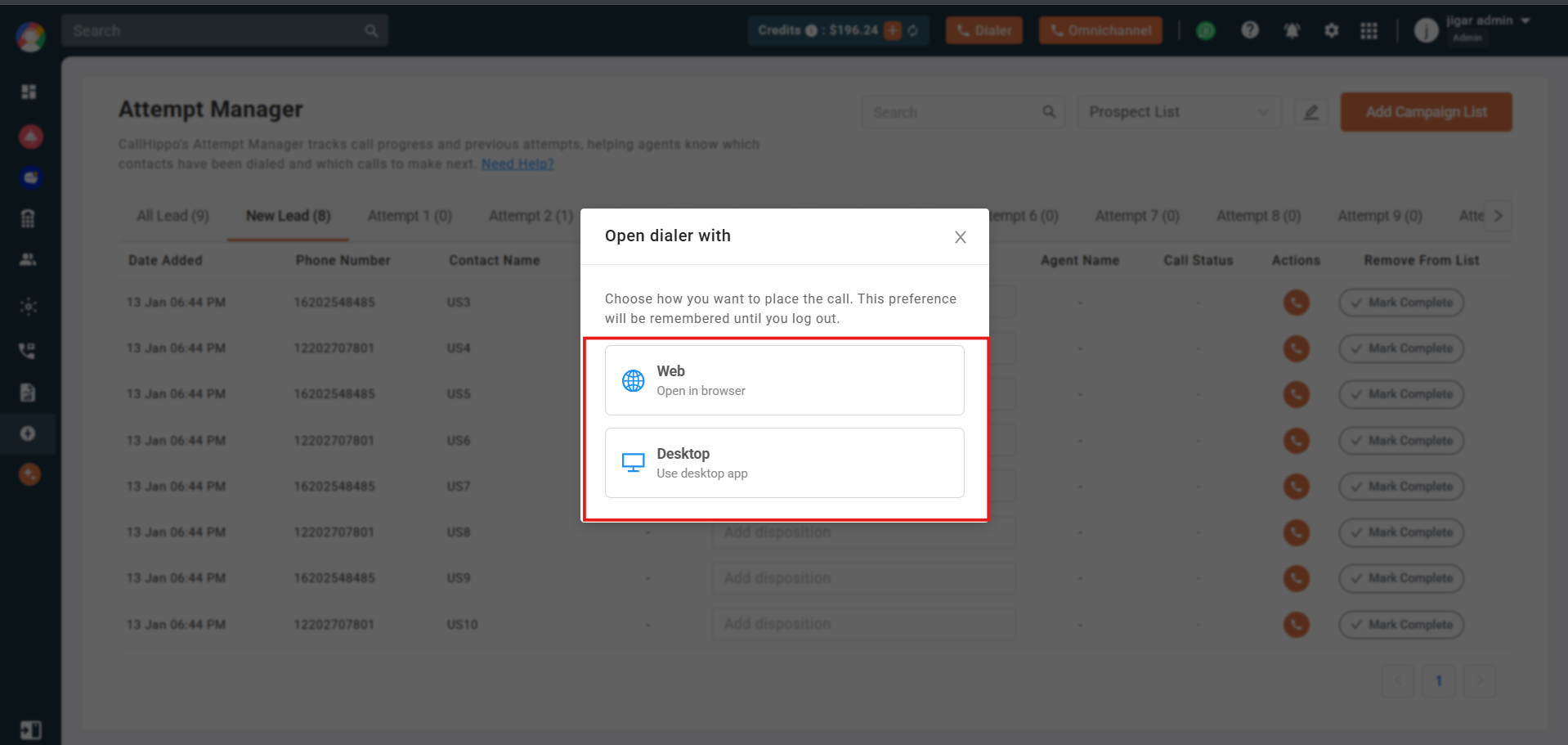Call the US4 contact with phone icon
1568x745 pixels.
(x=1296, y=348)
